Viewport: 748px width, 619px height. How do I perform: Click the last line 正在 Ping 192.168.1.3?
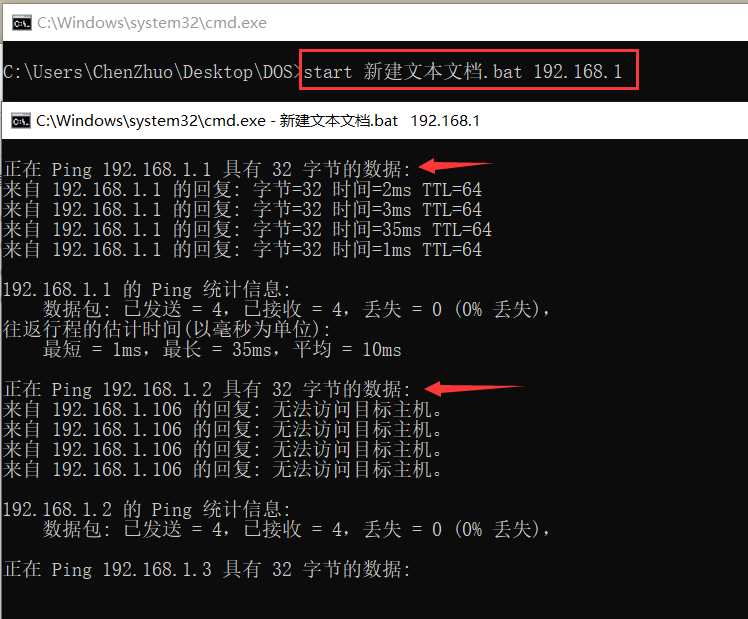[x=207, y=569]
